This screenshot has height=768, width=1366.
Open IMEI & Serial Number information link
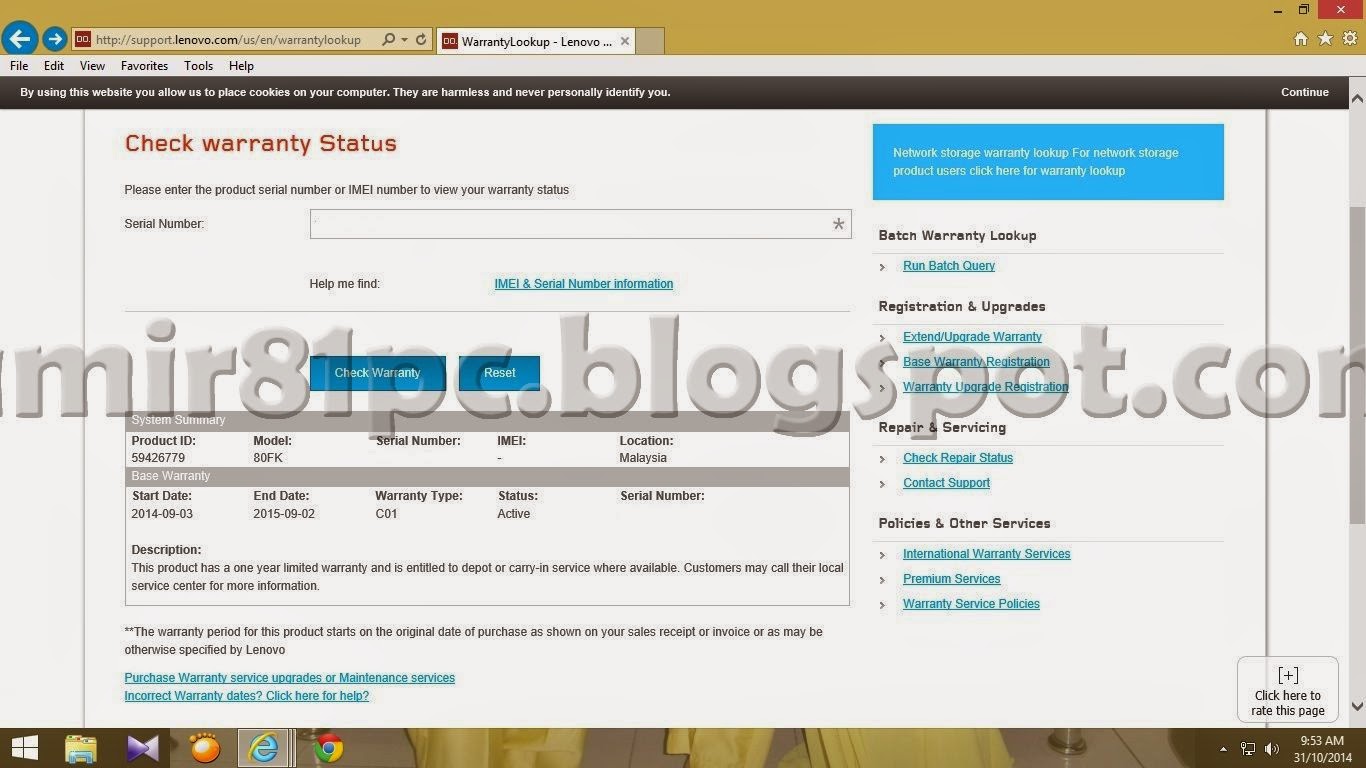[584, 284]
